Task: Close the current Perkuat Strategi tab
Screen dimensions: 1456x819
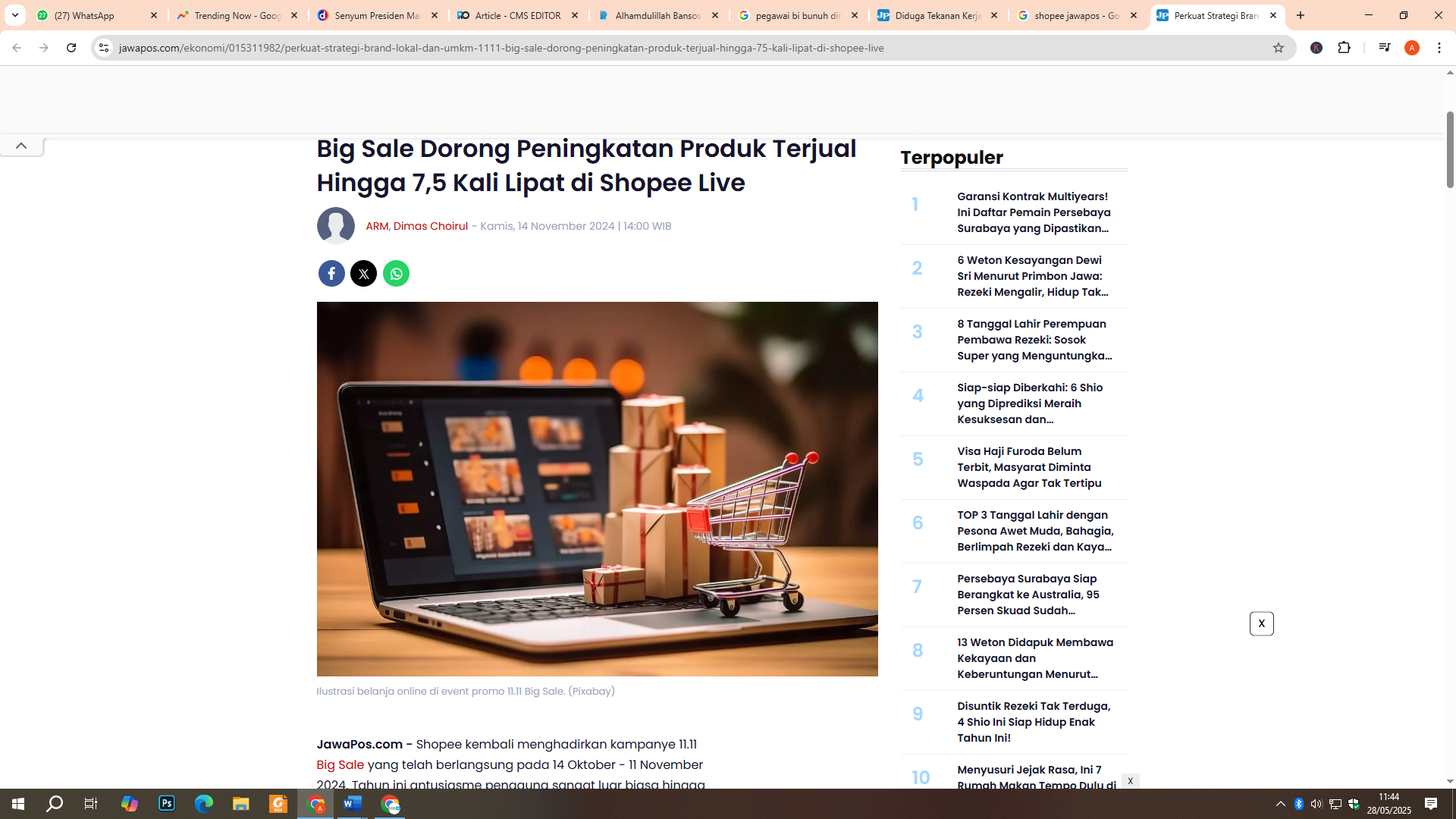Action: tap(1273, 15)
